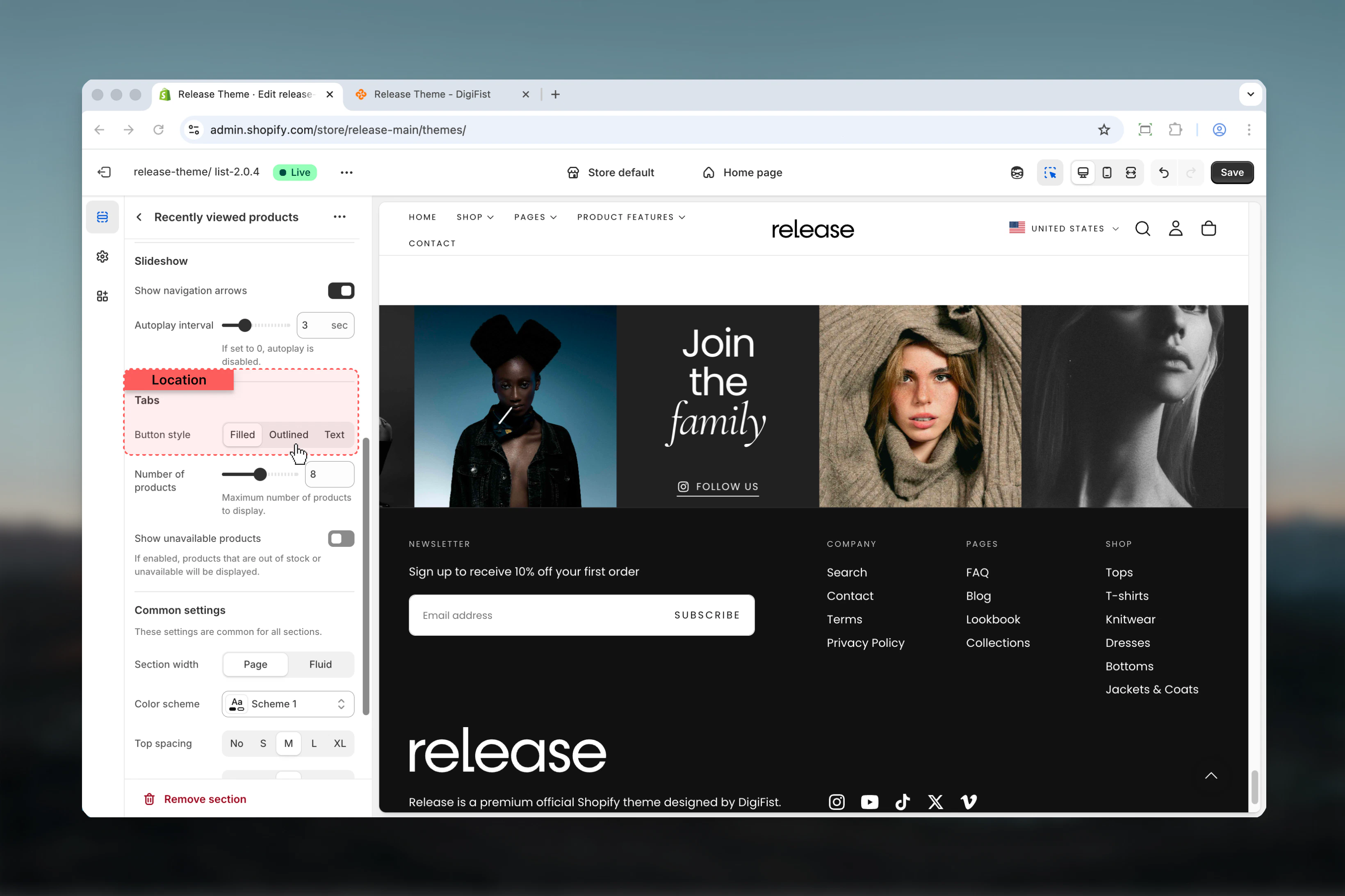Click the undo icon

coord(1164,173)
